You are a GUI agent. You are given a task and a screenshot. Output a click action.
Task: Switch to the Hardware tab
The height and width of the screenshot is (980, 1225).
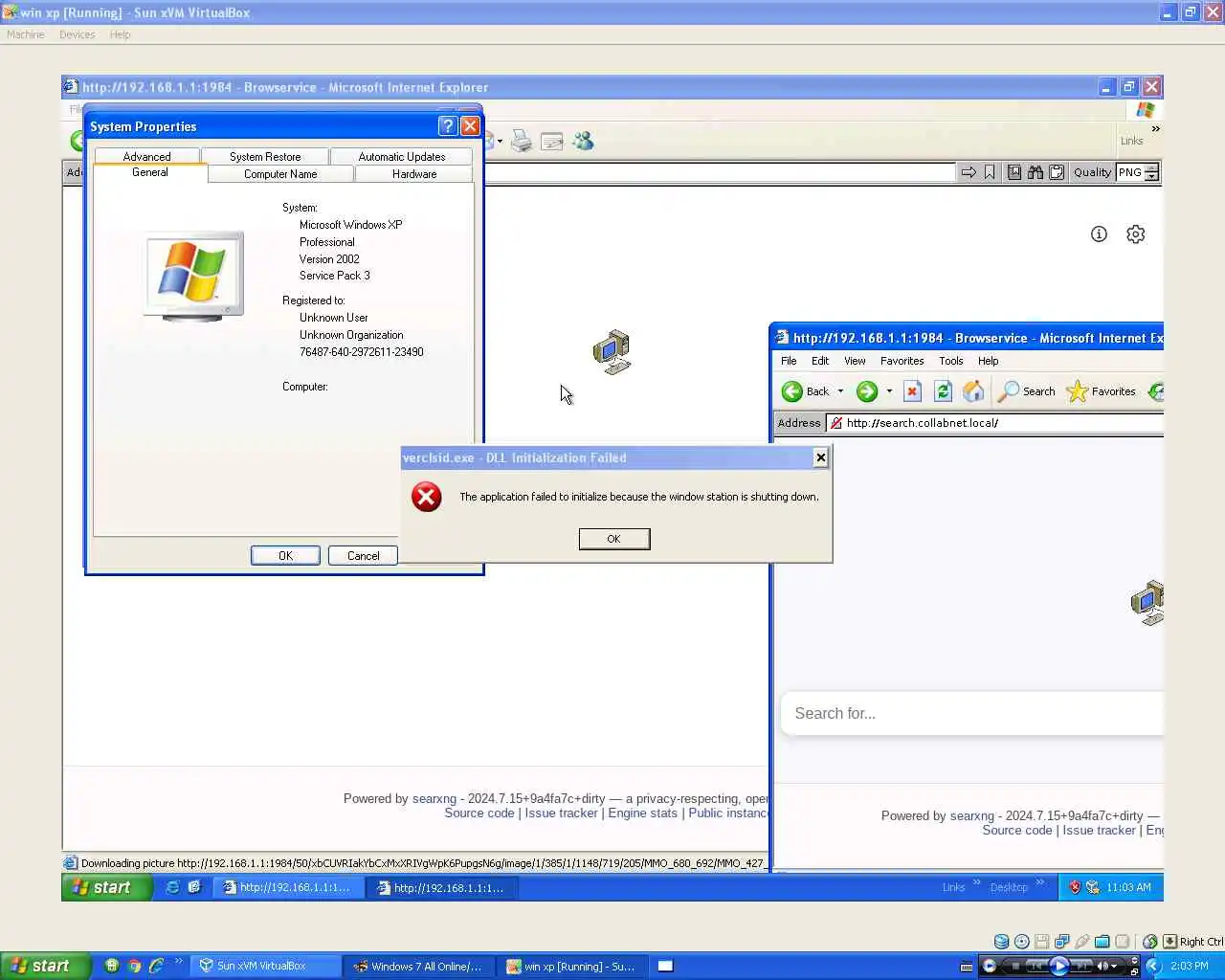[414, 174]
